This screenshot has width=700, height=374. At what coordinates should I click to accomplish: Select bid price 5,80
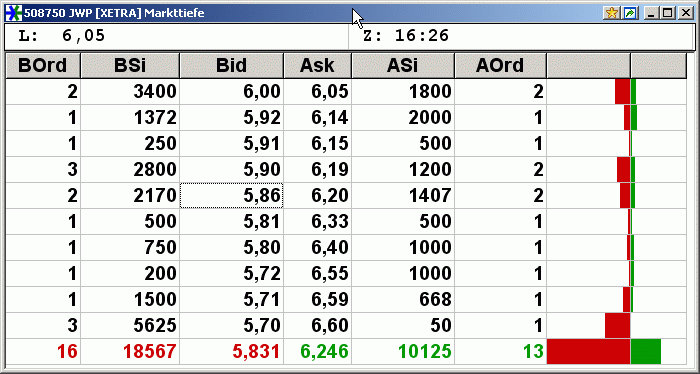[x=231, y=247]
